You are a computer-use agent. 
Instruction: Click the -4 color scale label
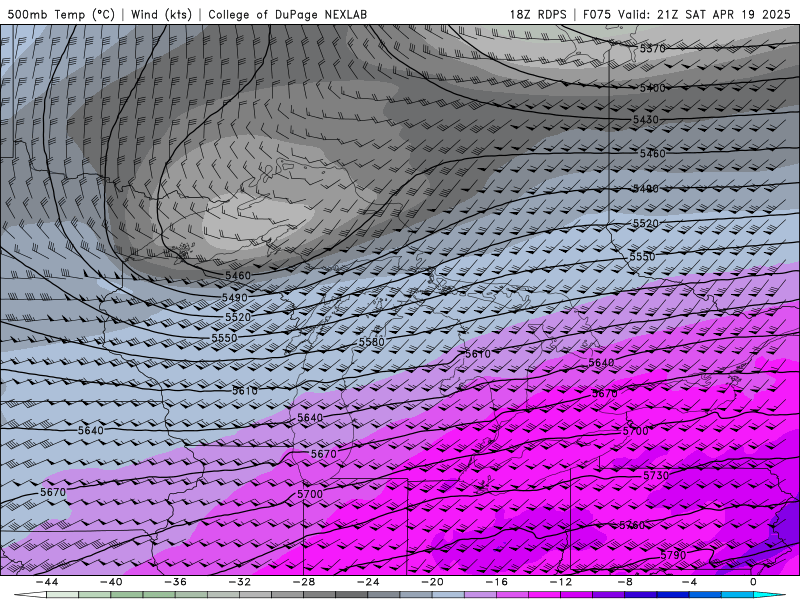click(689, 582)
